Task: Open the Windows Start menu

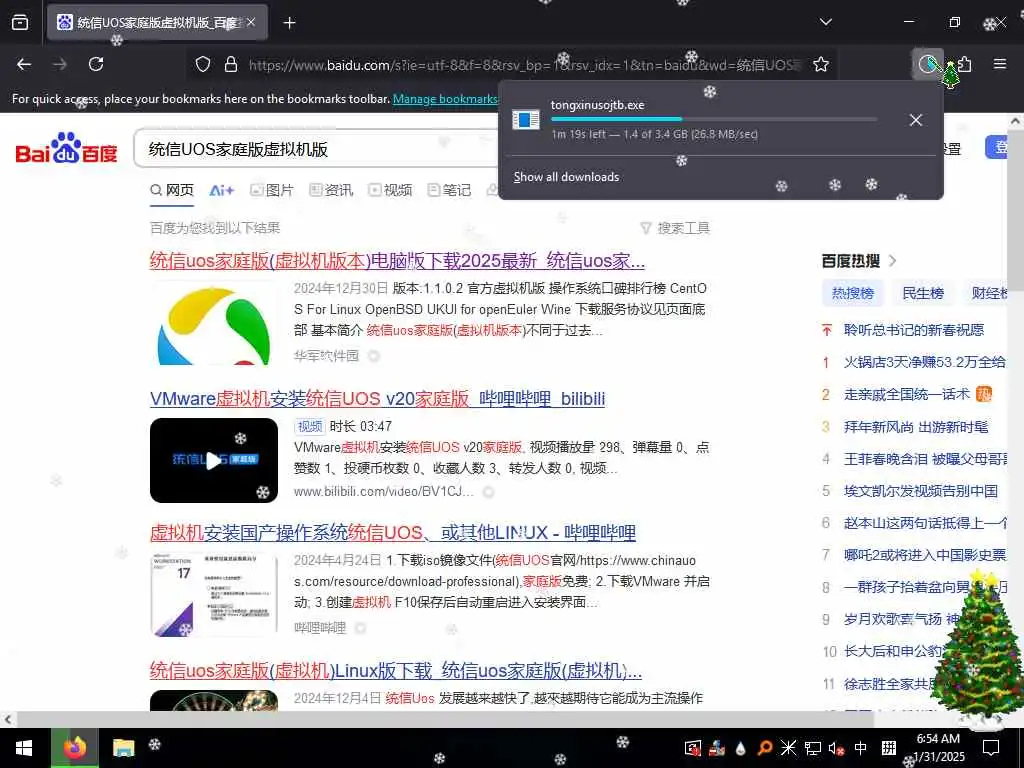Action: tap(24, 748)
